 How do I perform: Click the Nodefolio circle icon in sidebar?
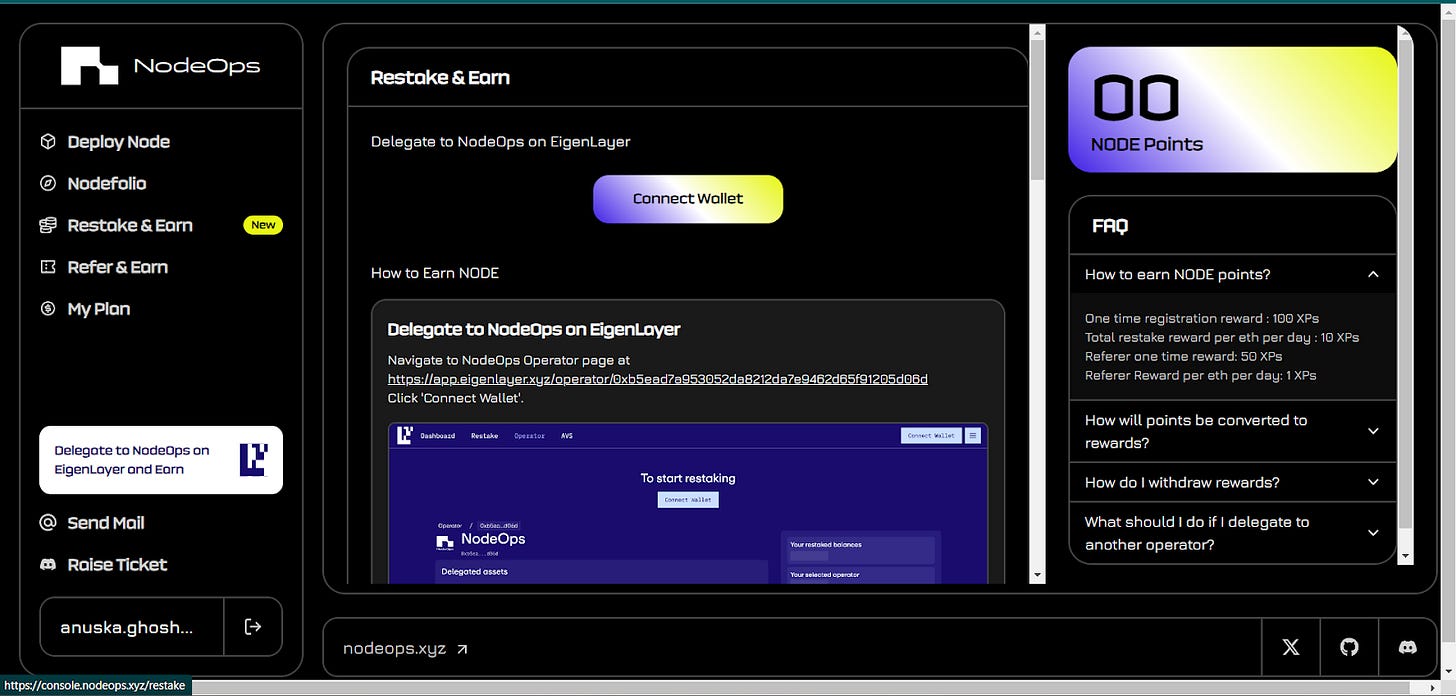click(48, 183)
